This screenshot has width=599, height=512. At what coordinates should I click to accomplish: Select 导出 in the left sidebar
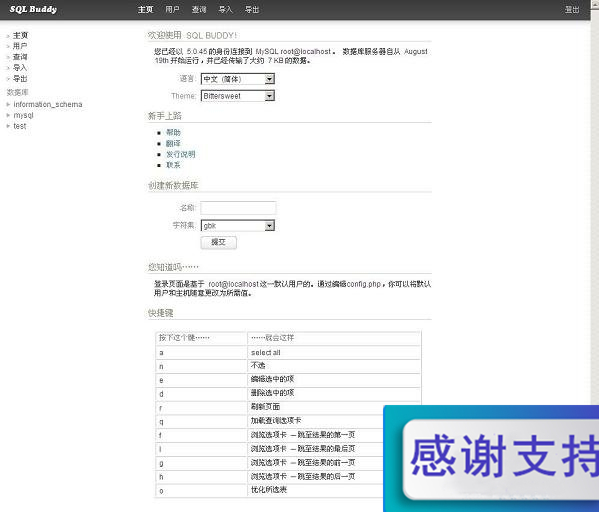coord(20,79)
